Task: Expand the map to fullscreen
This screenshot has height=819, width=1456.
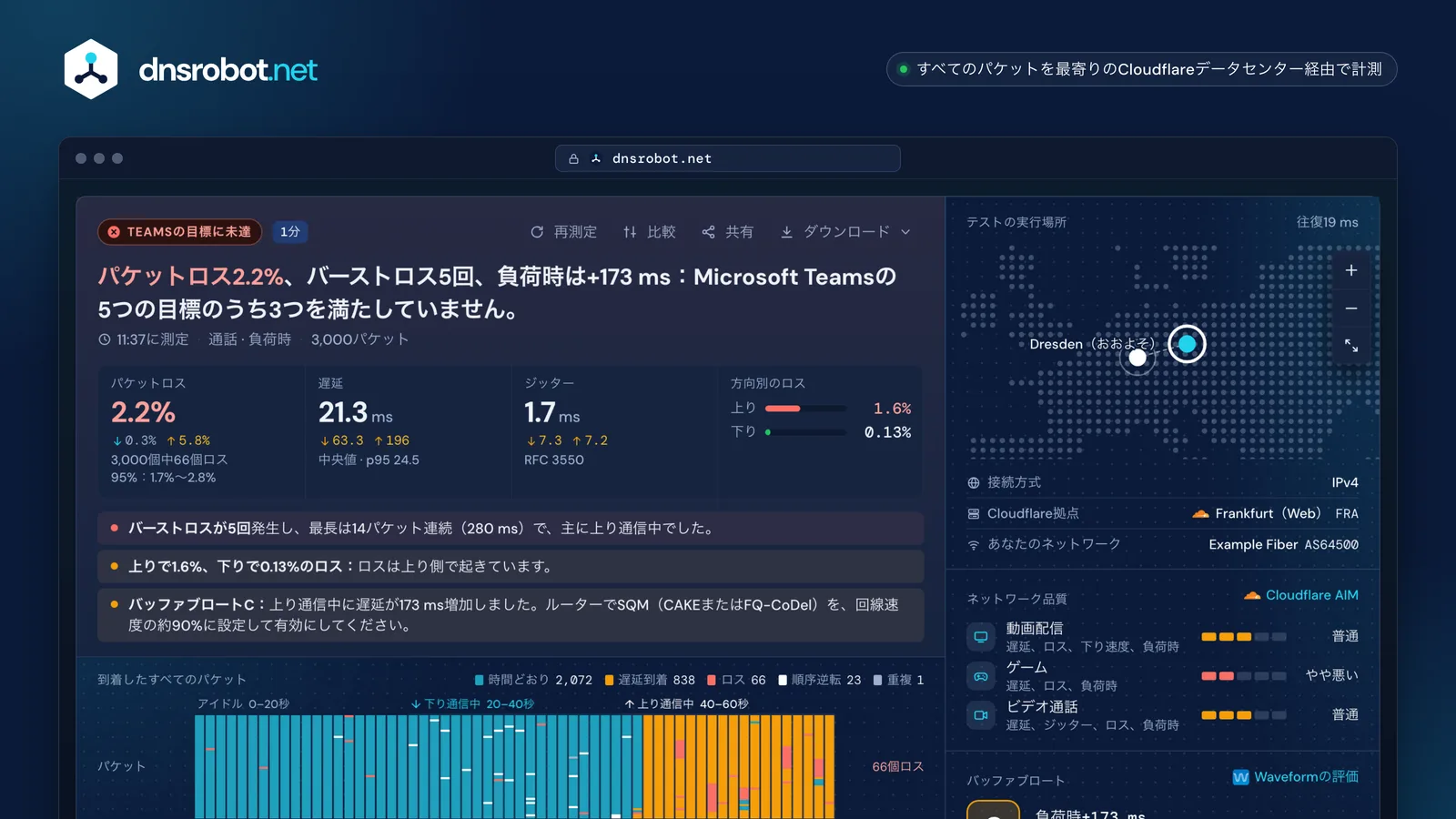Action: [1351, 346]
